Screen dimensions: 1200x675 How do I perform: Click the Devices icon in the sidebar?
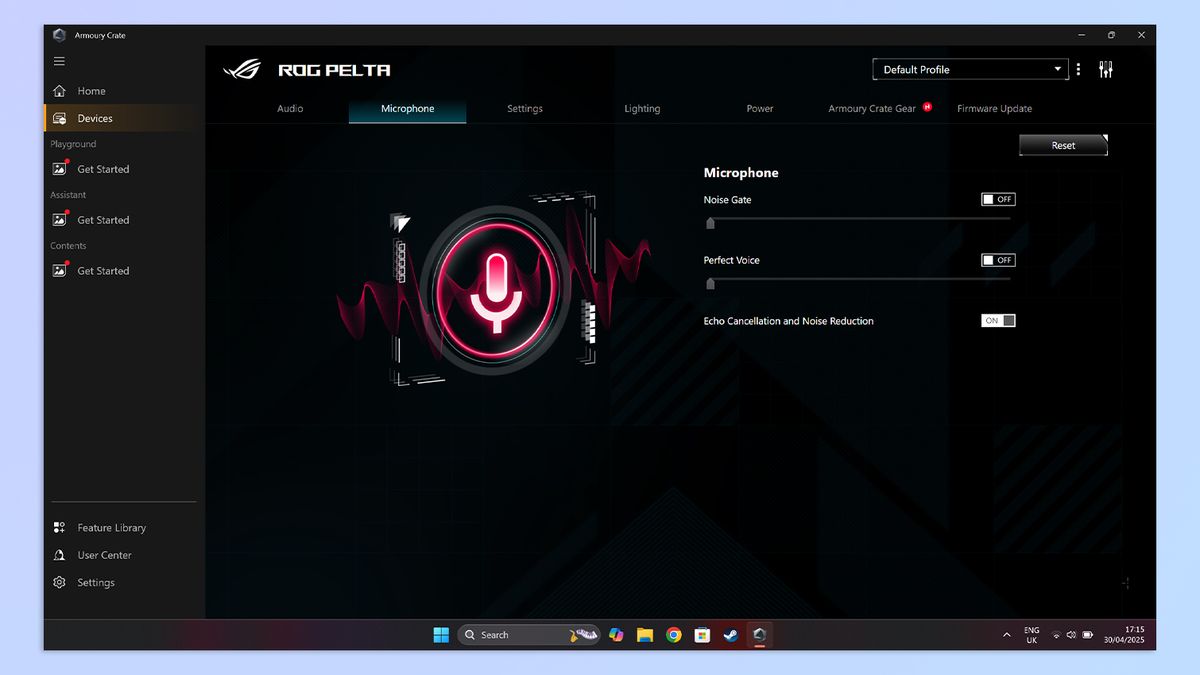tap(61, 117)
